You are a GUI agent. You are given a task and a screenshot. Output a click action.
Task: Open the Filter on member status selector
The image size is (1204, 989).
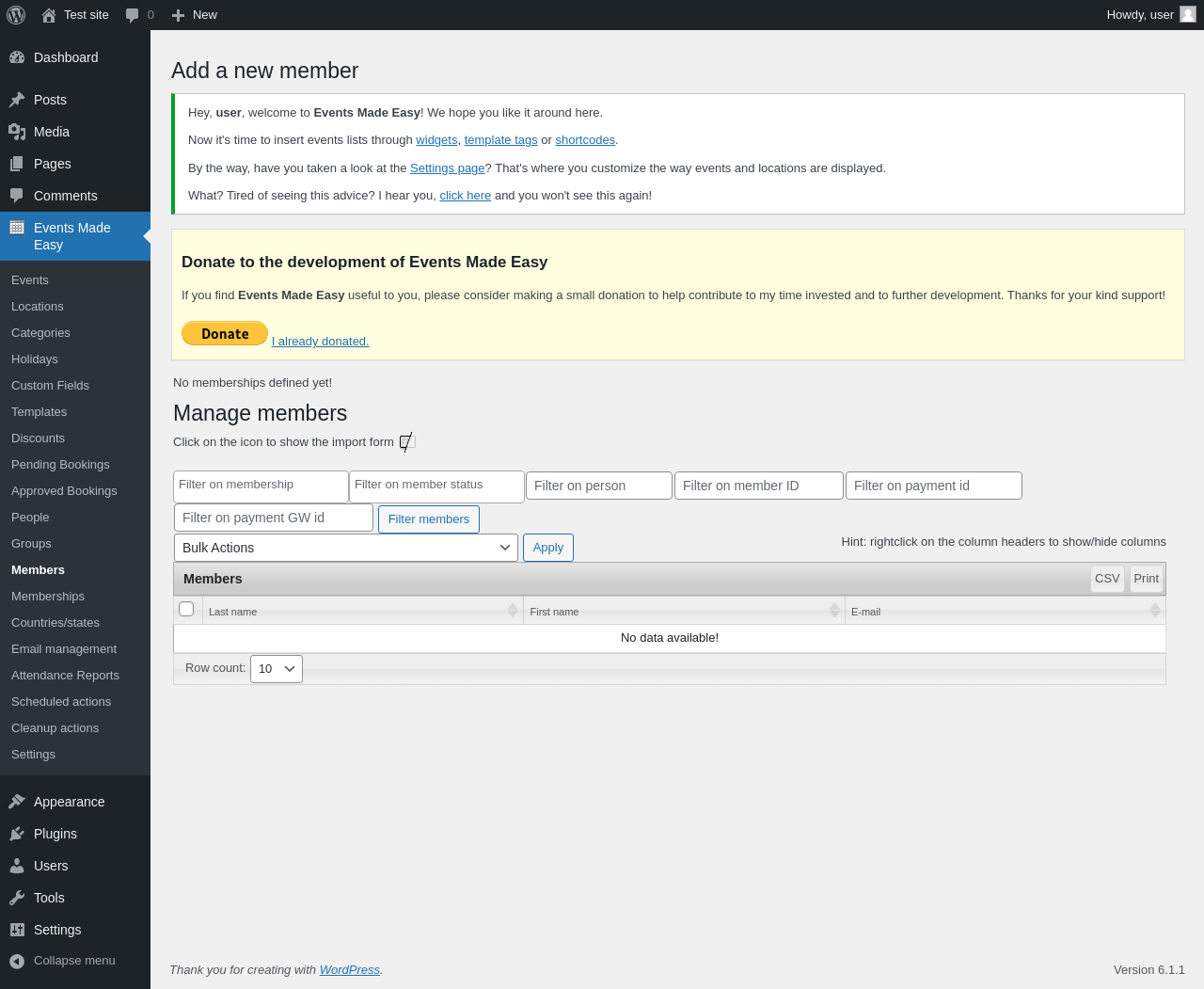(x=436, y=487)
